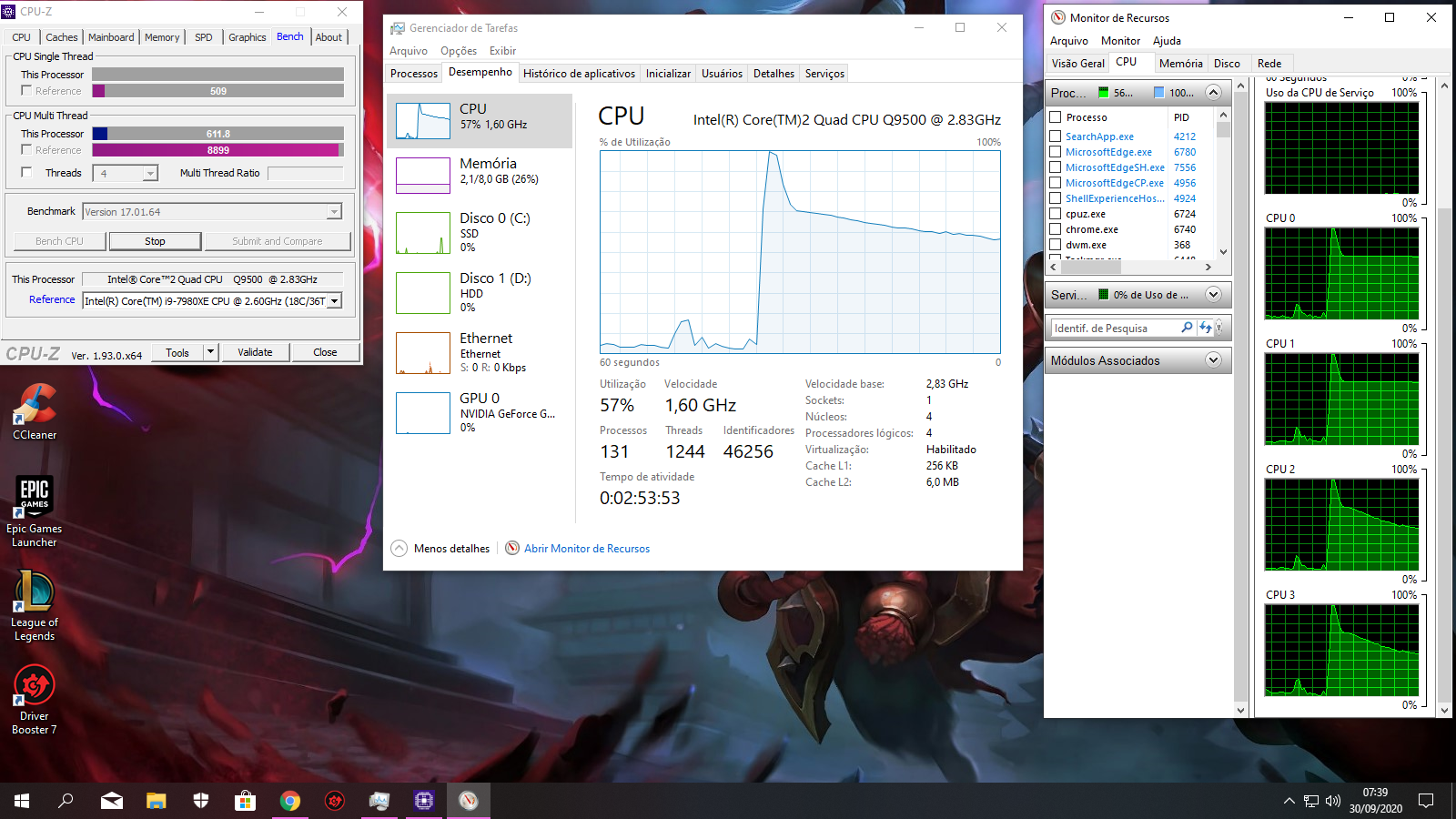
Task: Open network status tray icon
Action: pyautogui.click(x=1311, y=801)
